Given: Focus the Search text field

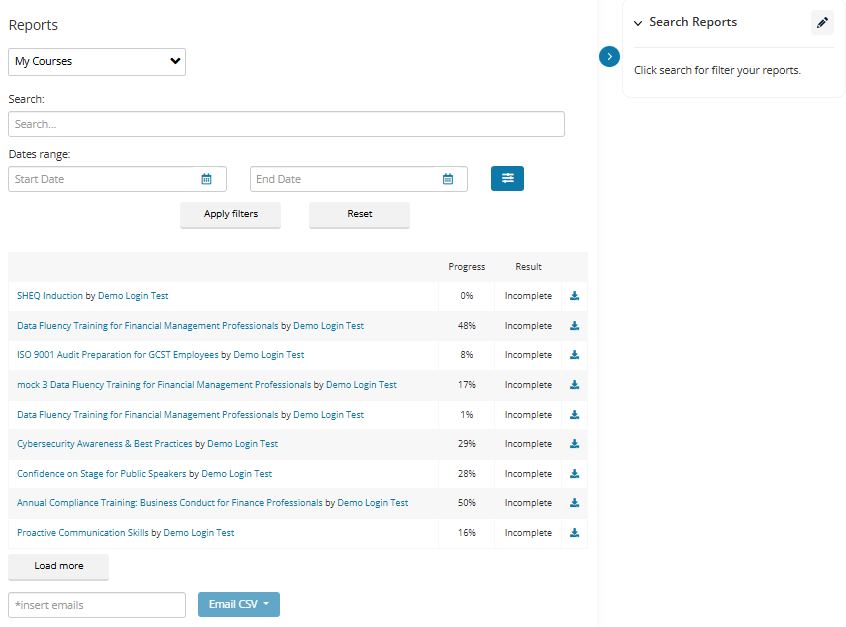Looking at the screenshot, I should pos(286,124).
